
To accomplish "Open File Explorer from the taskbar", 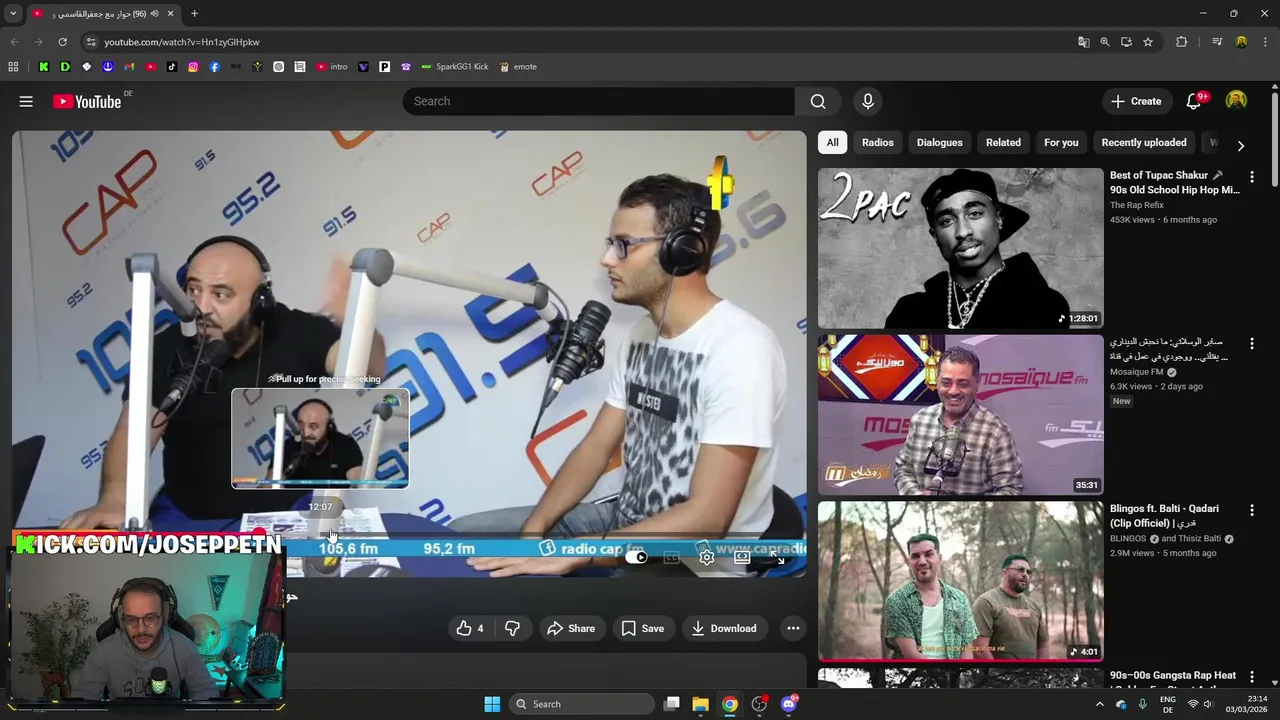I will [x=700, y=704].
